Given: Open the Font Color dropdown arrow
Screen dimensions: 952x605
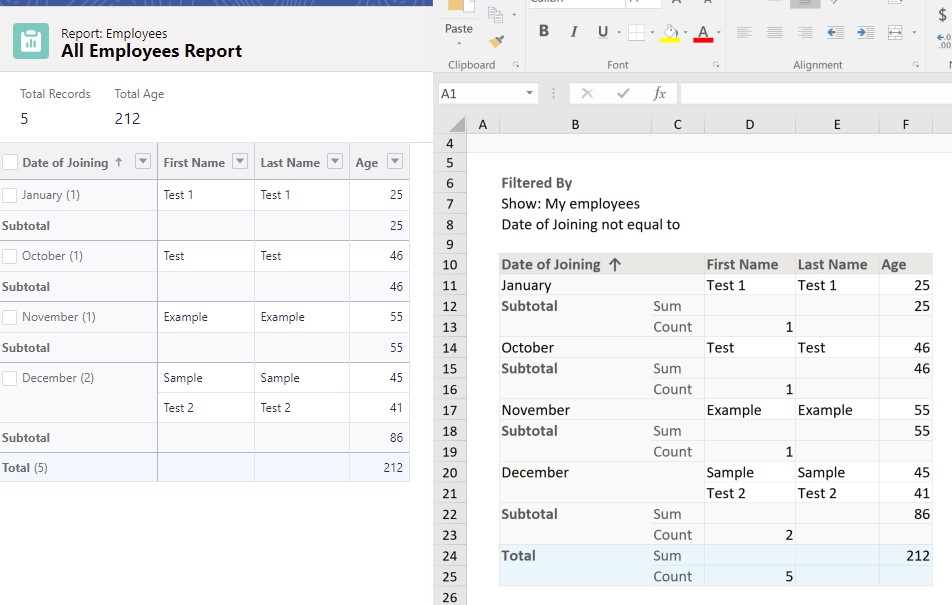Looking at the screenshot, I should point(719,32).
